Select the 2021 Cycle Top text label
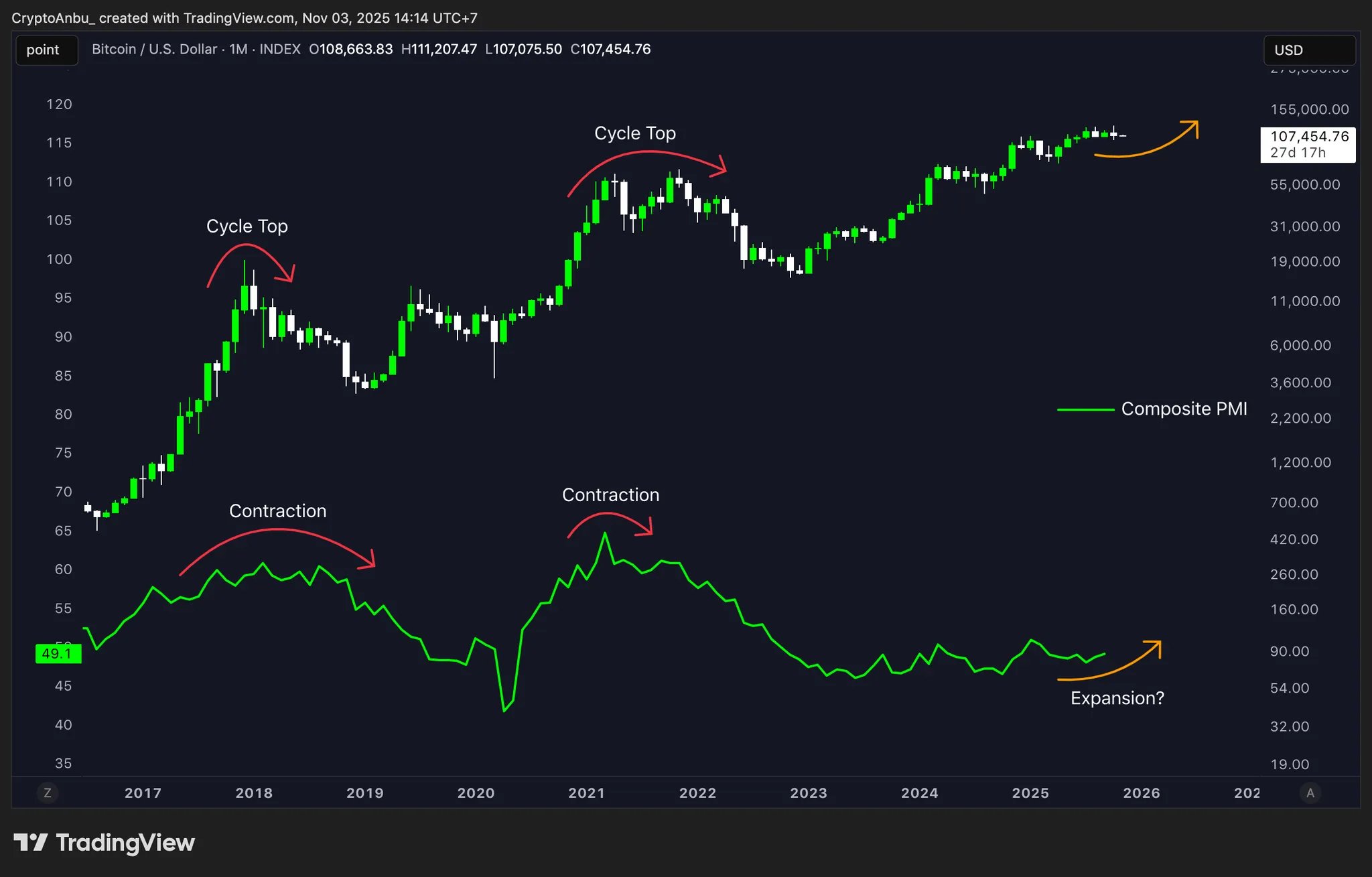 point(634,133)
